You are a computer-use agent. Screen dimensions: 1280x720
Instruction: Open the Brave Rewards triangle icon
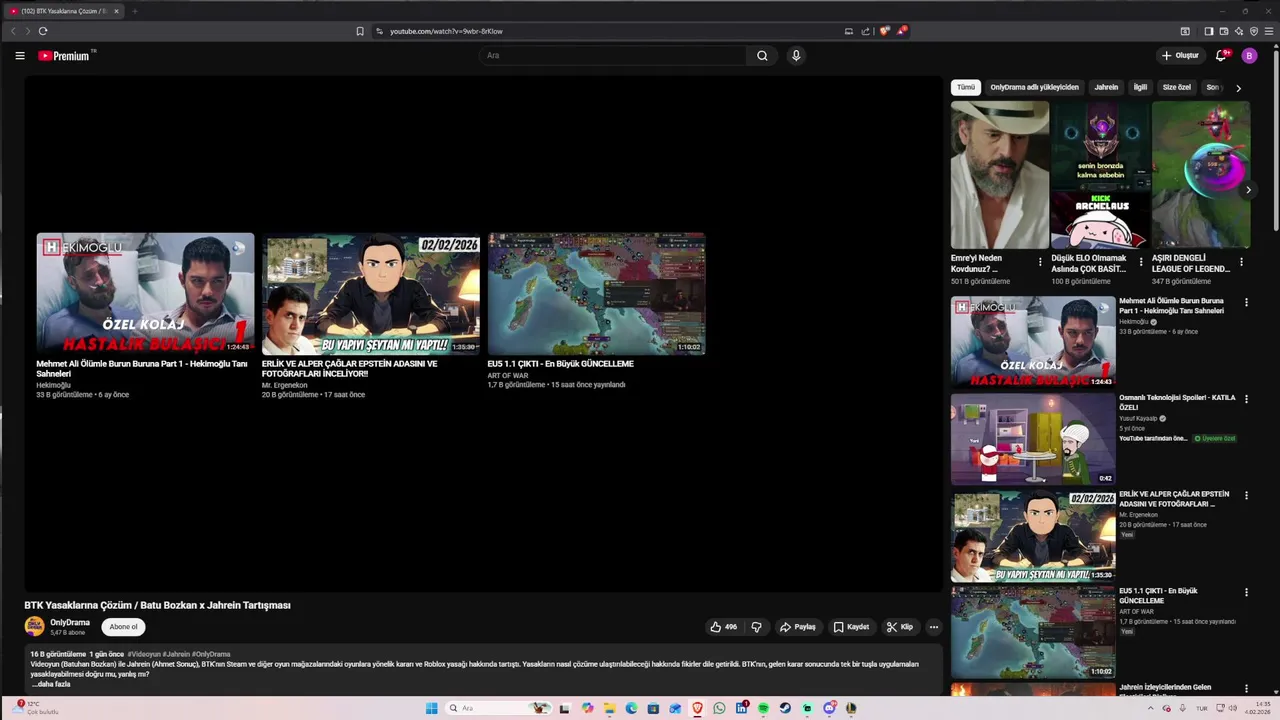pos(901,31)
